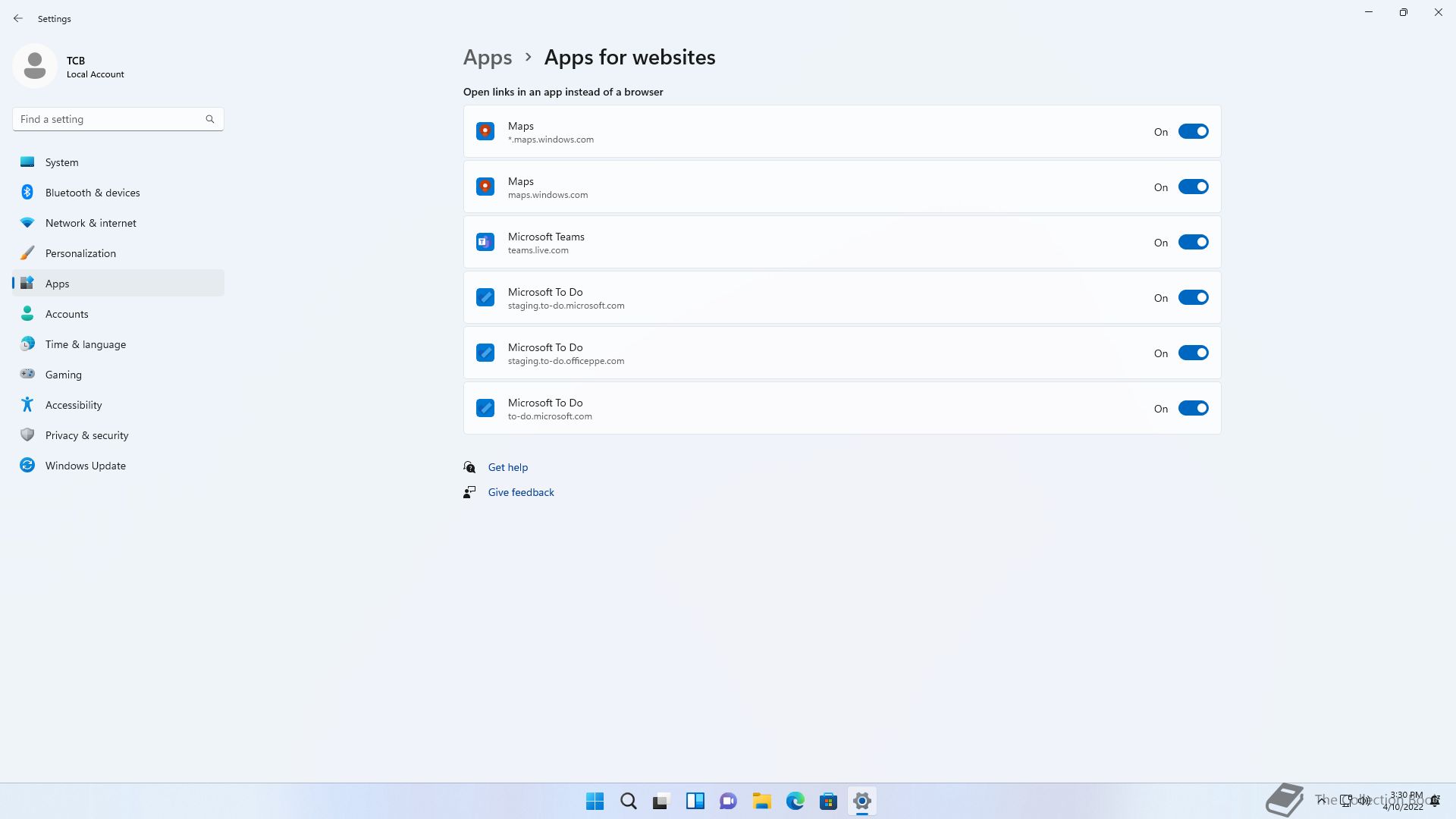Screen dimensions: 1456x819
Task: Open Accounts settings
Action: (118, 314)
